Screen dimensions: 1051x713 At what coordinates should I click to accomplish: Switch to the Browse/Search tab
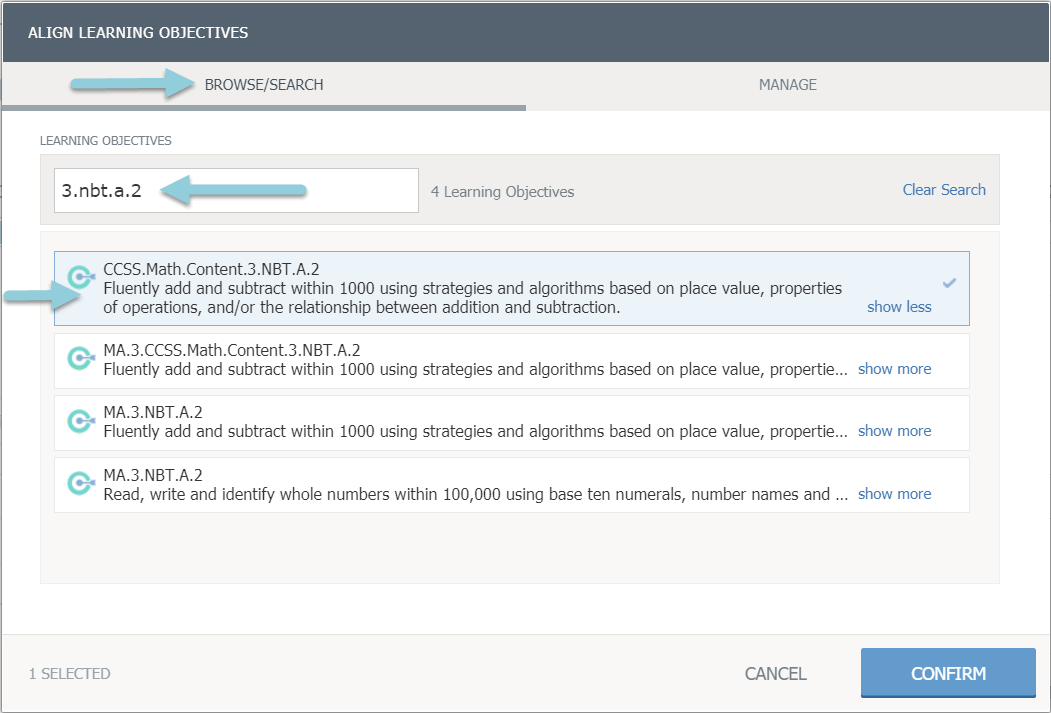point(264,85)
